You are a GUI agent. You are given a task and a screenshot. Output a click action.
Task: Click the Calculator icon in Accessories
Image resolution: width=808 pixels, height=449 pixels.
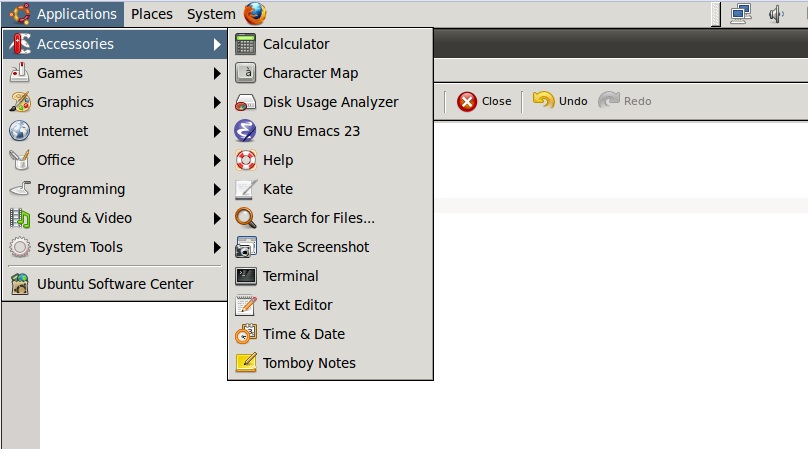click(245, 44)
